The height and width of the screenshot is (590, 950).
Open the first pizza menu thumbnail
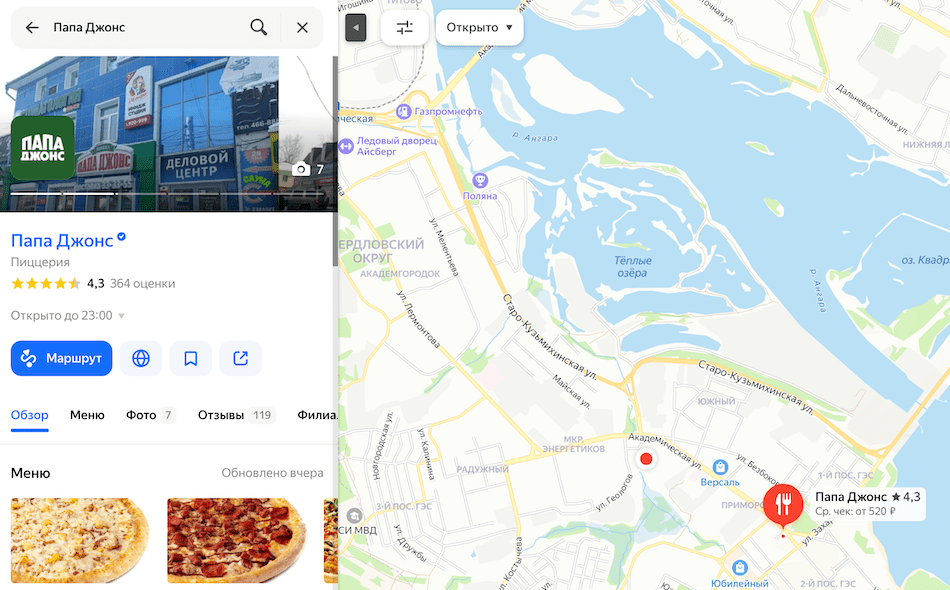[x=80, y=541]
